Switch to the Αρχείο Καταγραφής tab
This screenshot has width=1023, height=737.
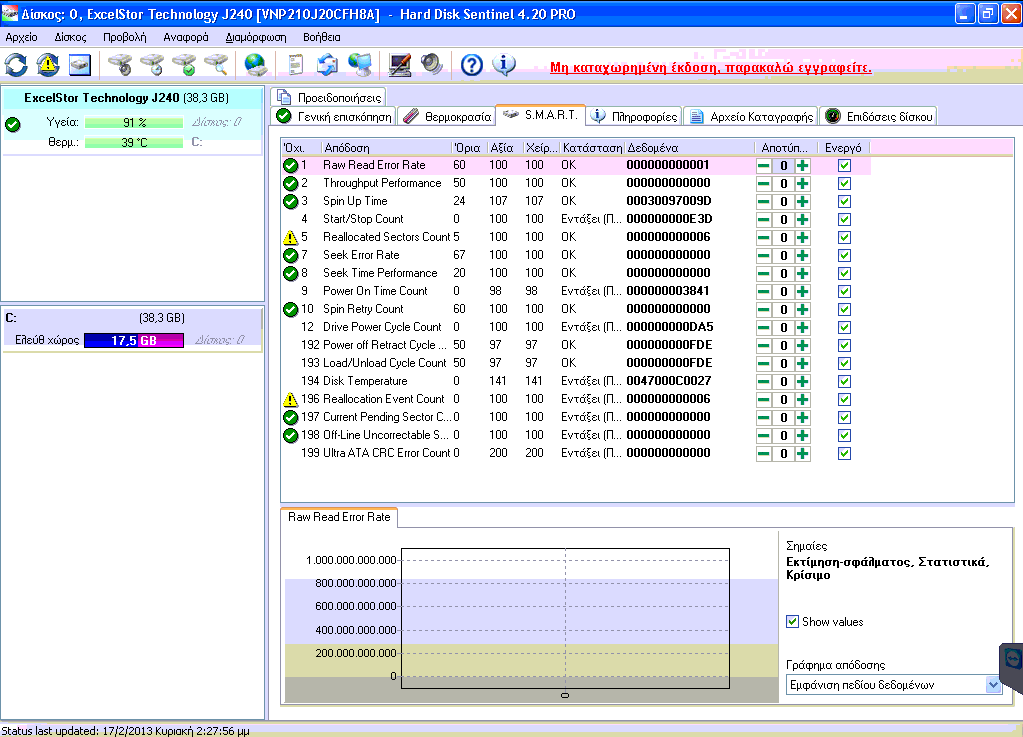click(752, 117)
